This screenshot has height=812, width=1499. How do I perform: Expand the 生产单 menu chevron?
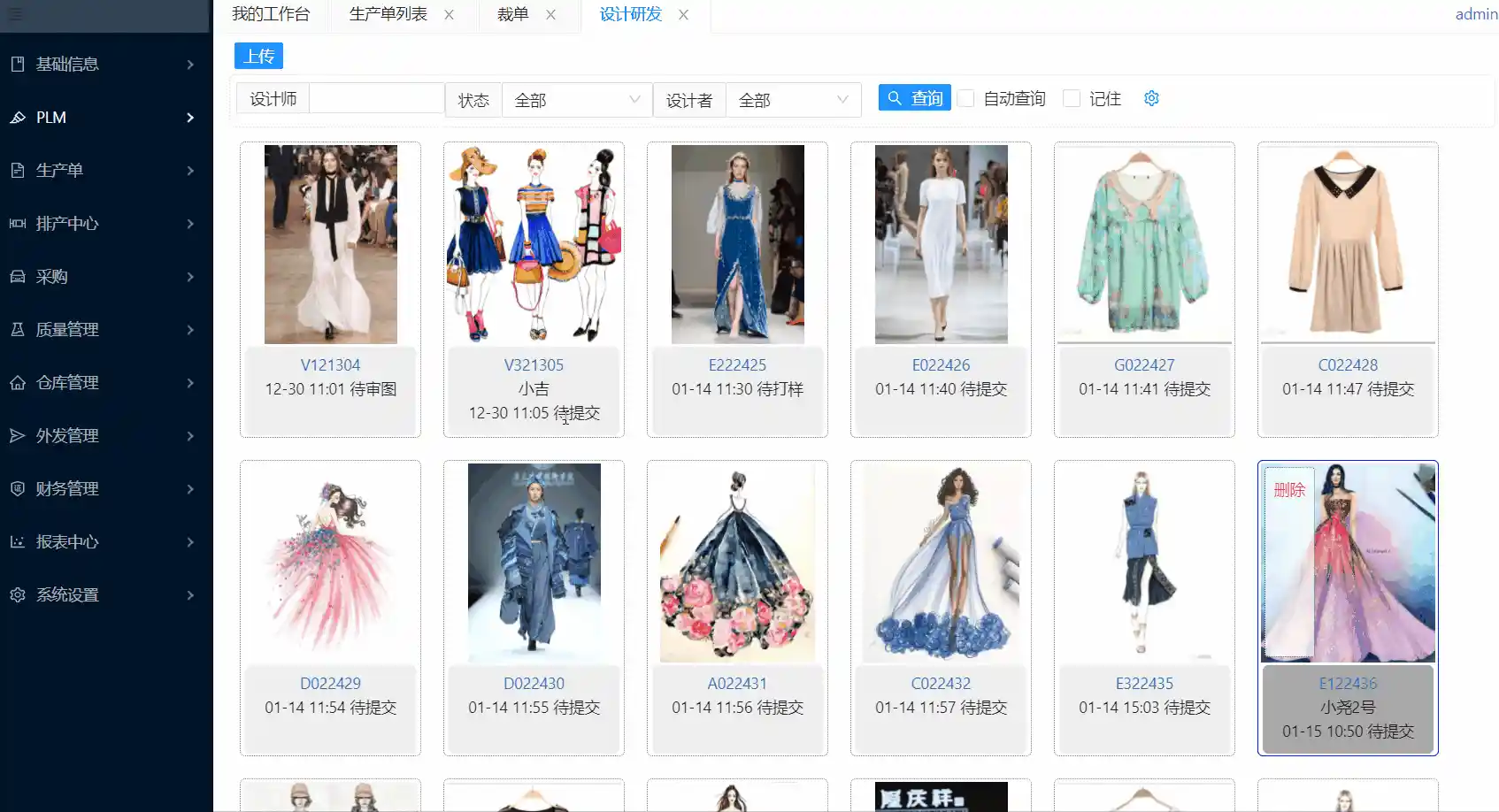tap(190, 170)
